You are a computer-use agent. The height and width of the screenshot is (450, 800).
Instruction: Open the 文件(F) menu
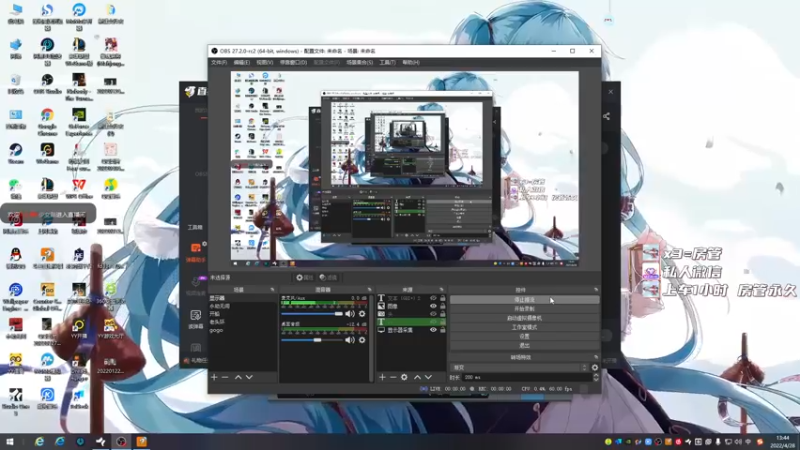219,62
